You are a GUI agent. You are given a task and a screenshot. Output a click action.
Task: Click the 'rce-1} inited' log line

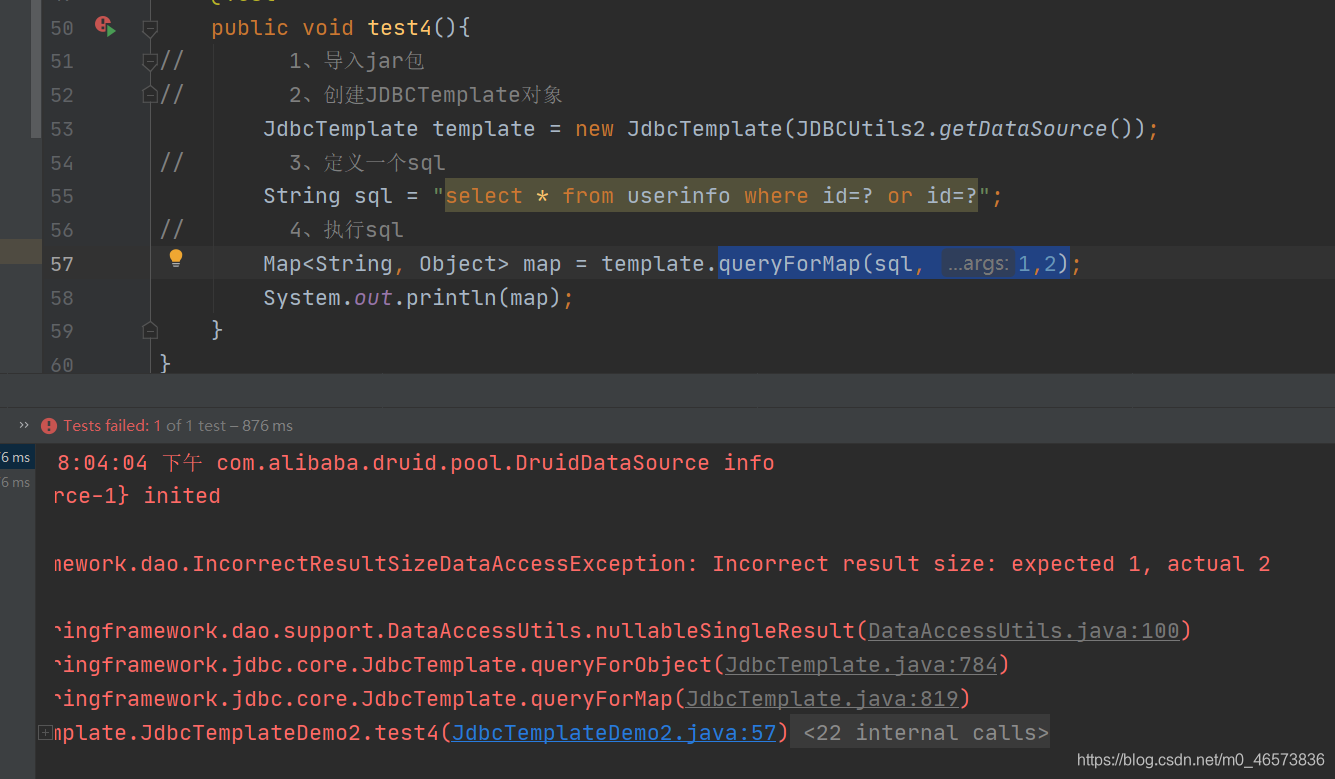click(x=137, y=496)
